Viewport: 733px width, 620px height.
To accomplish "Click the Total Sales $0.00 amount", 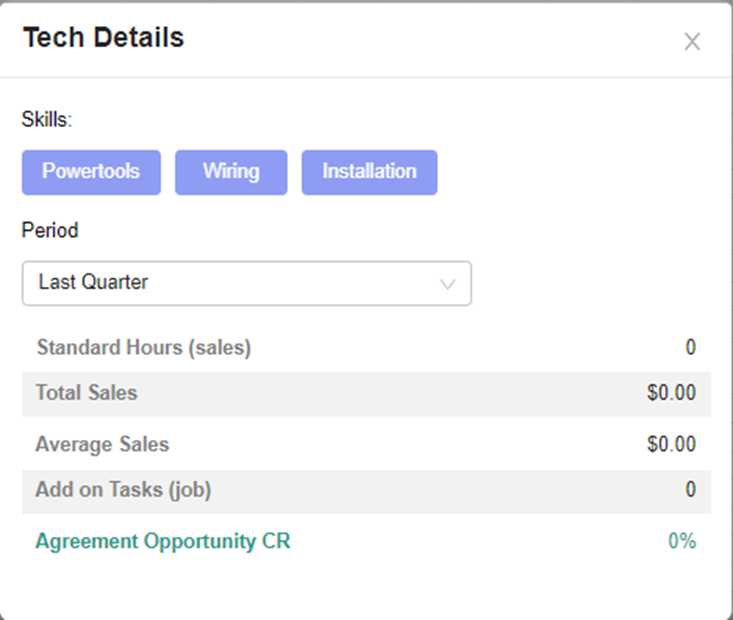I will click(671, 393).
